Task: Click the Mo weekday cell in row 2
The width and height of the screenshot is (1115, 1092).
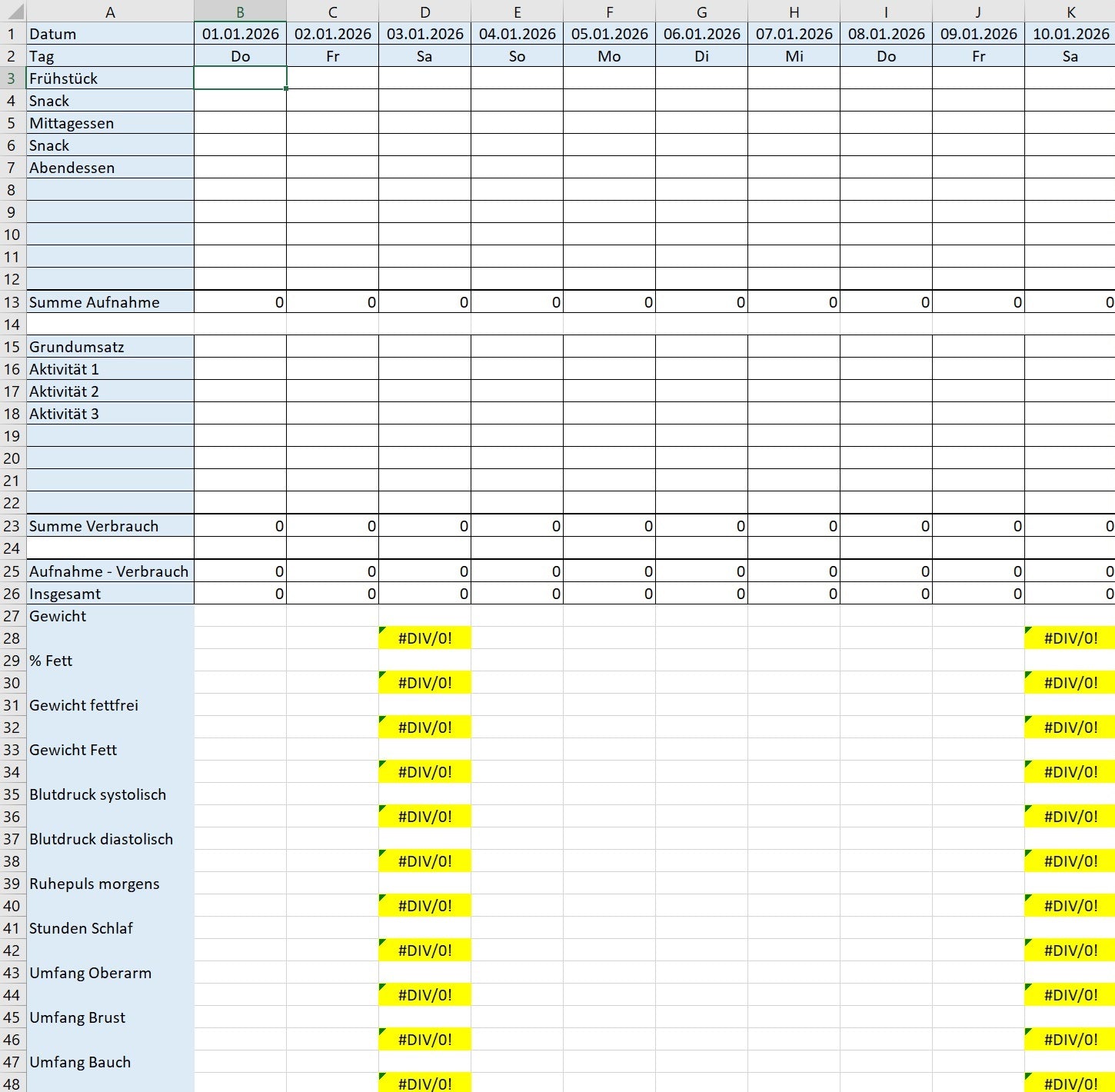Action: click(x=609, y=56)
